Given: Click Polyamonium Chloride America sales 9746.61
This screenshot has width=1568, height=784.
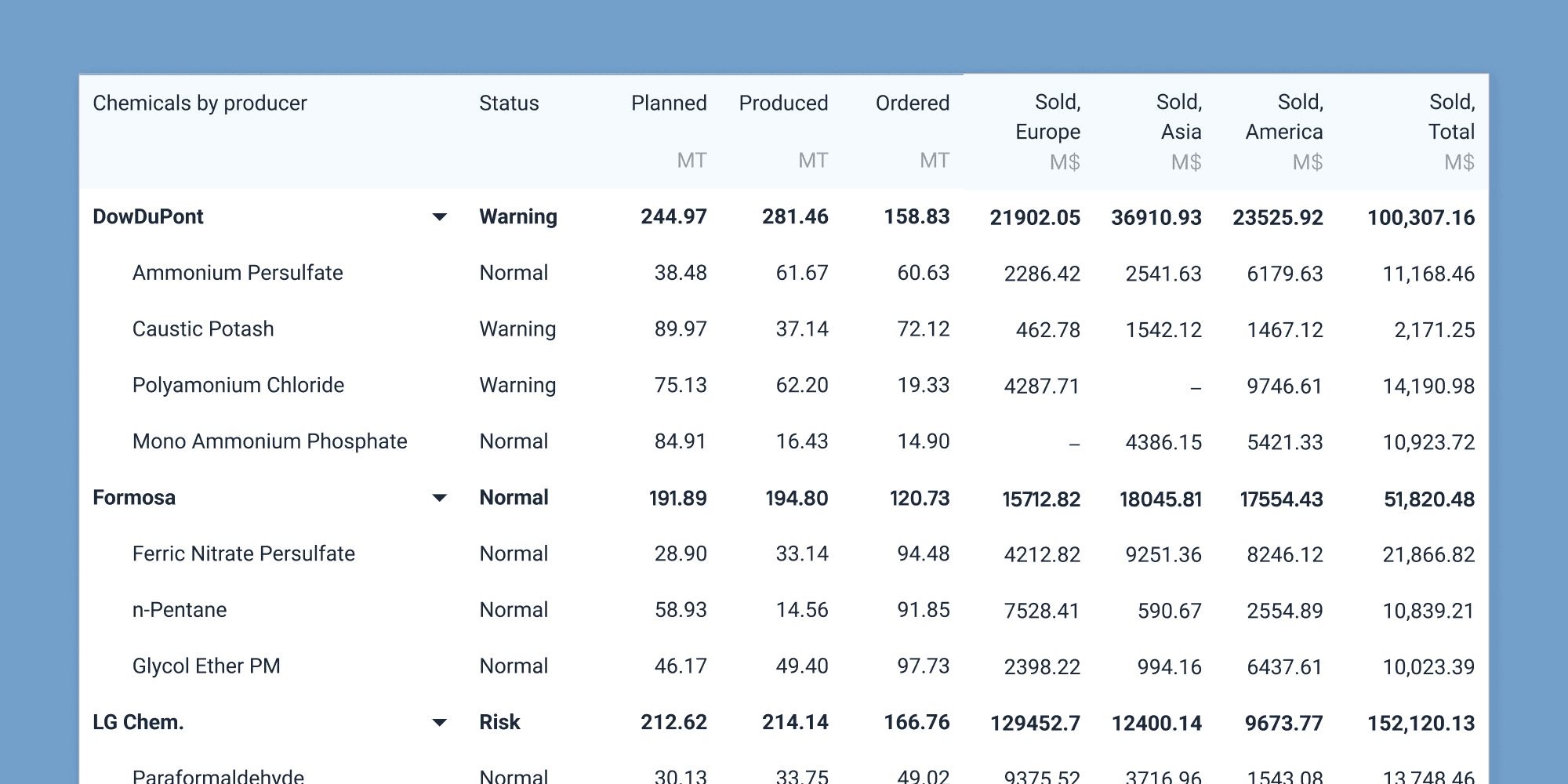Looking at the screenshot, I should pyautogui.click(x=1285, y=386).
